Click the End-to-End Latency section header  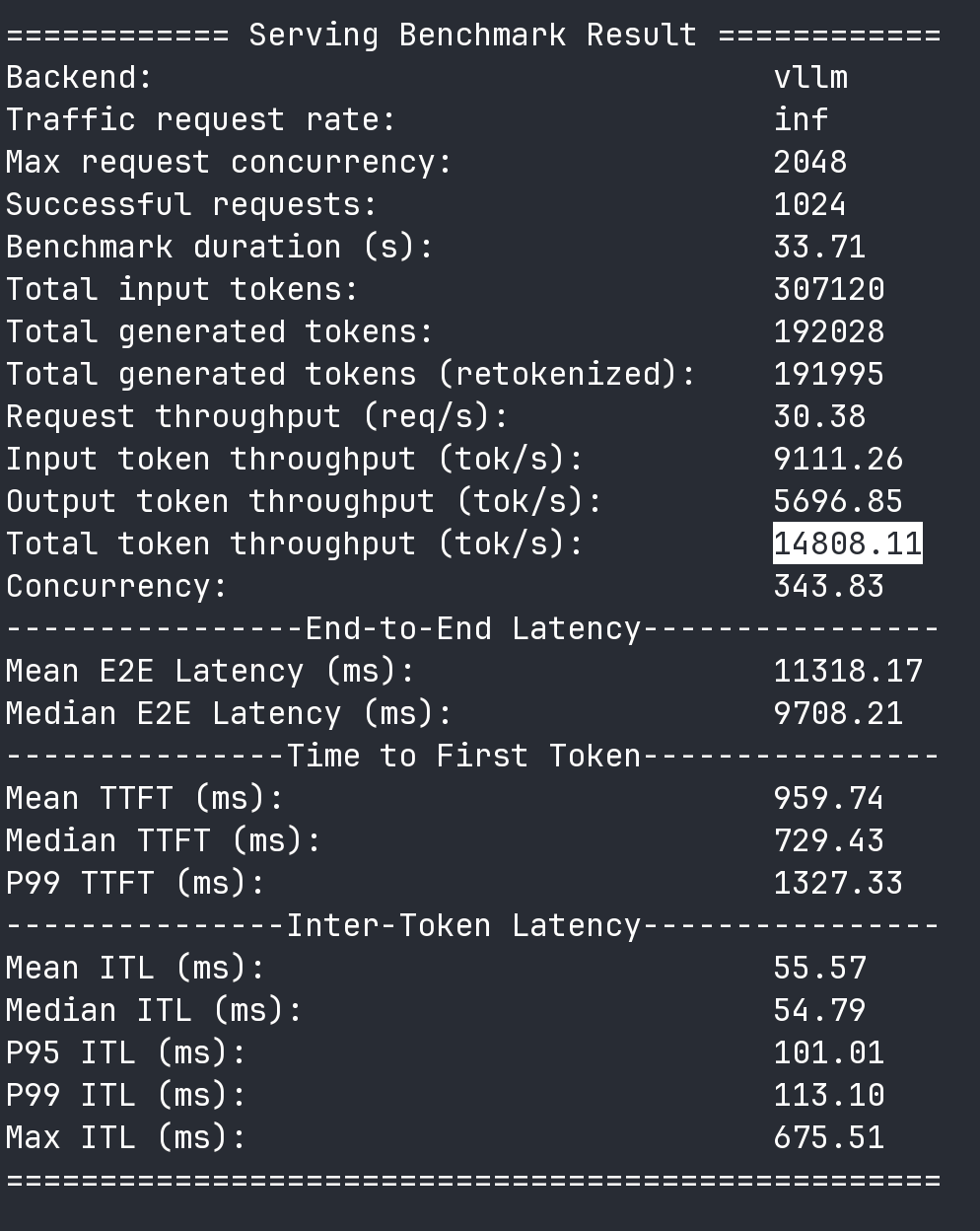tap(472, 628)
